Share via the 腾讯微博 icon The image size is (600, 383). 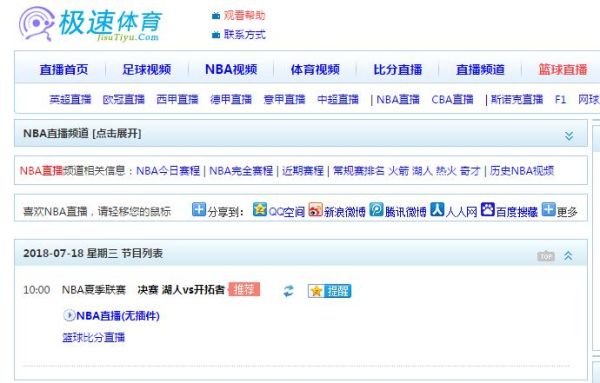(377, 209)
